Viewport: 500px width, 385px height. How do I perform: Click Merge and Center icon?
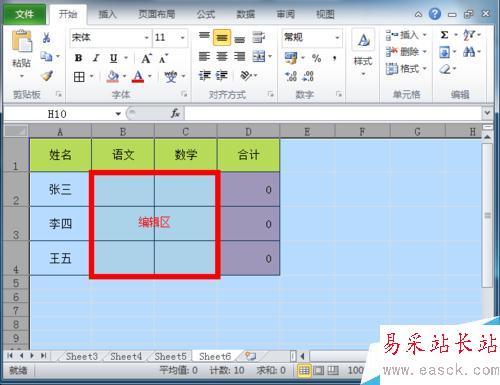(x=259, y=57)
